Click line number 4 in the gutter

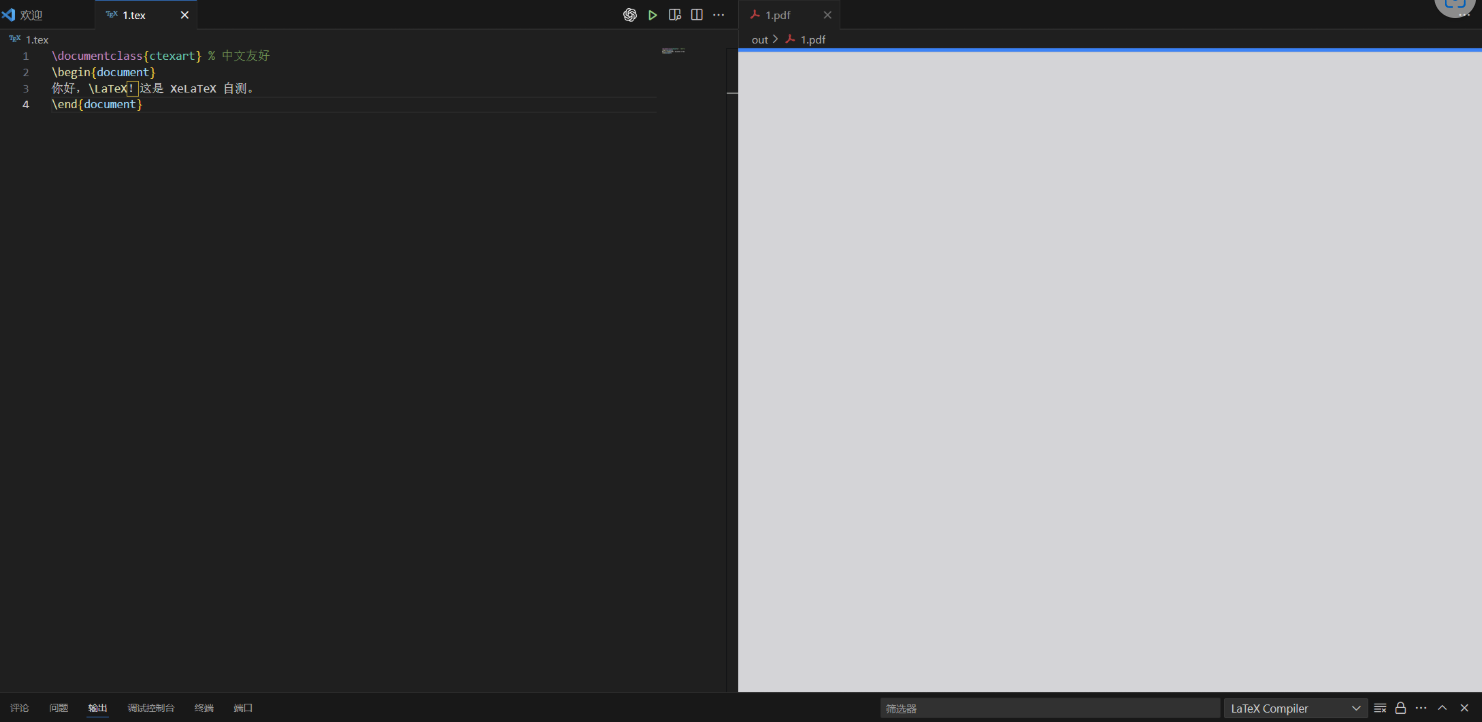26,104
